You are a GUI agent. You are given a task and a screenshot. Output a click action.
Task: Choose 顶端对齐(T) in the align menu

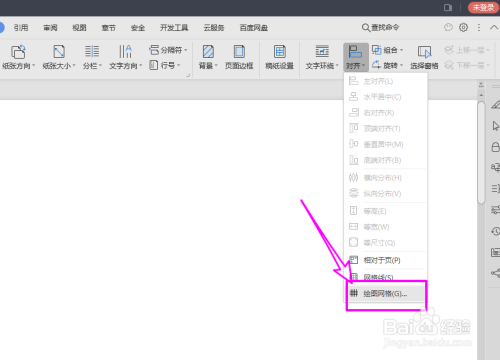click(385, 128)
